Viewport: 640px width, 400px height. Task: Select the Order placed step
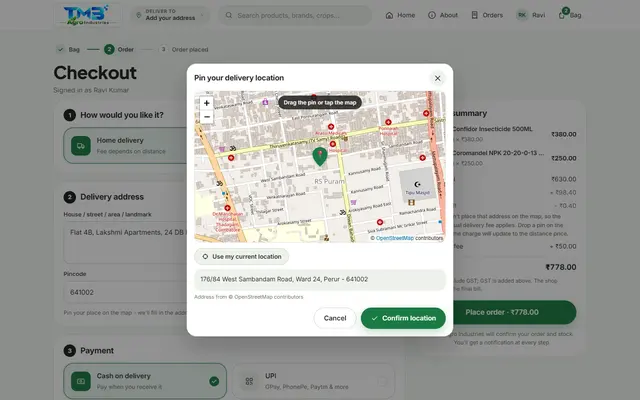coord(184,49)
